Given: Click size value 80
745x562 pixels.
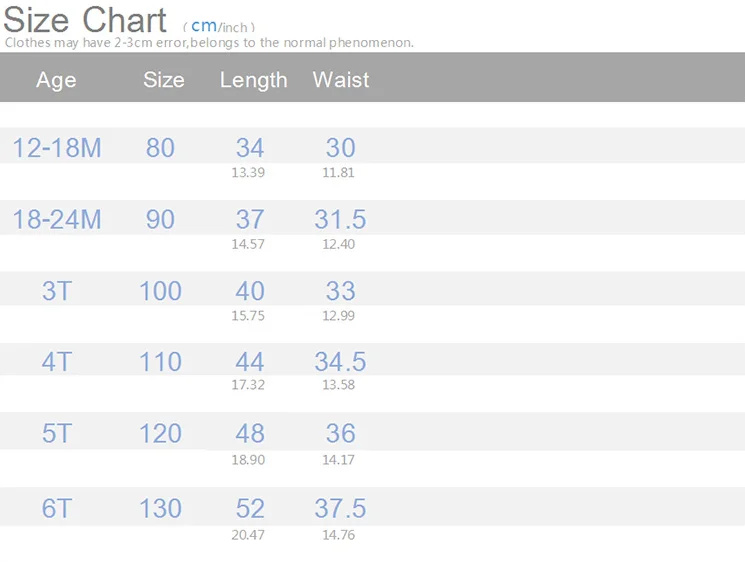Looking at the screenshot, I should click(160, 148).
